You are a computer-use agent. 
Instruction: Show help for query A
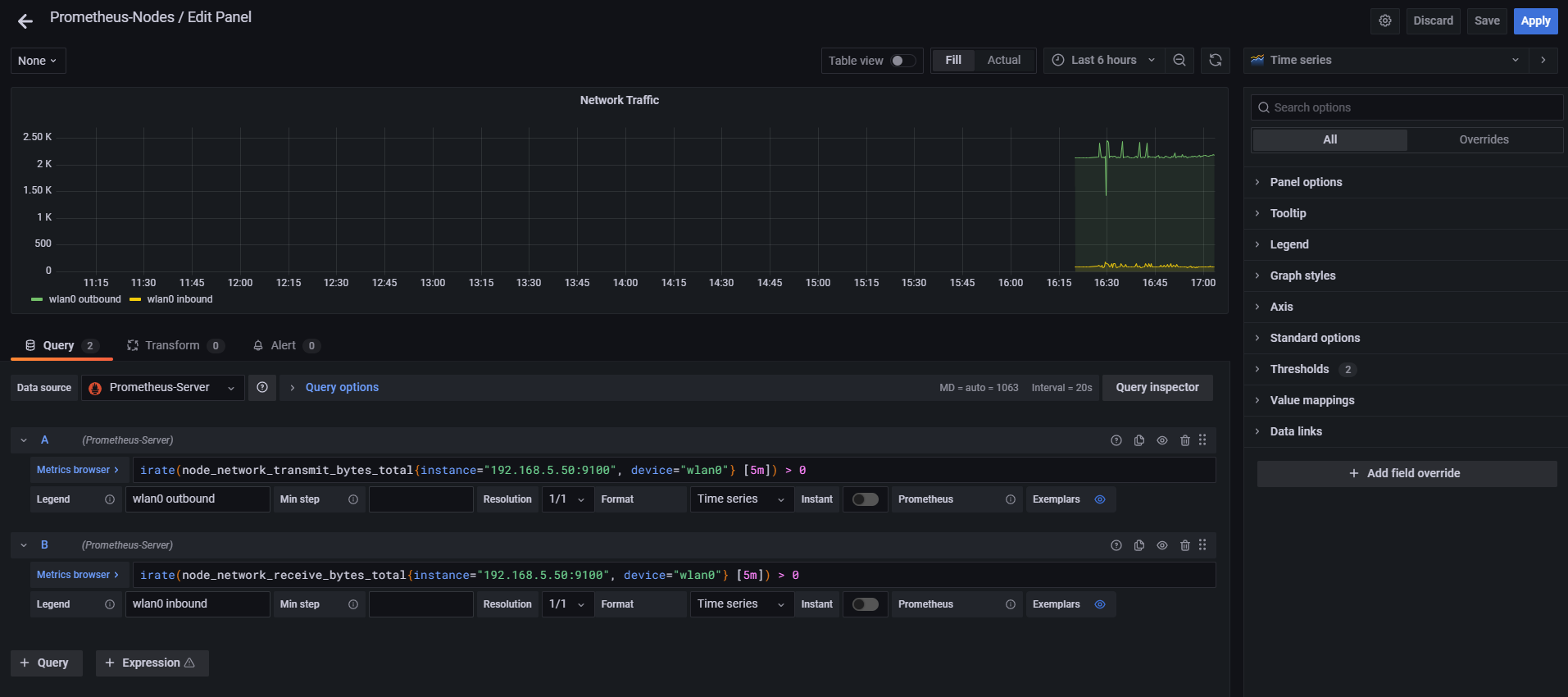[x=1116, y=440]
